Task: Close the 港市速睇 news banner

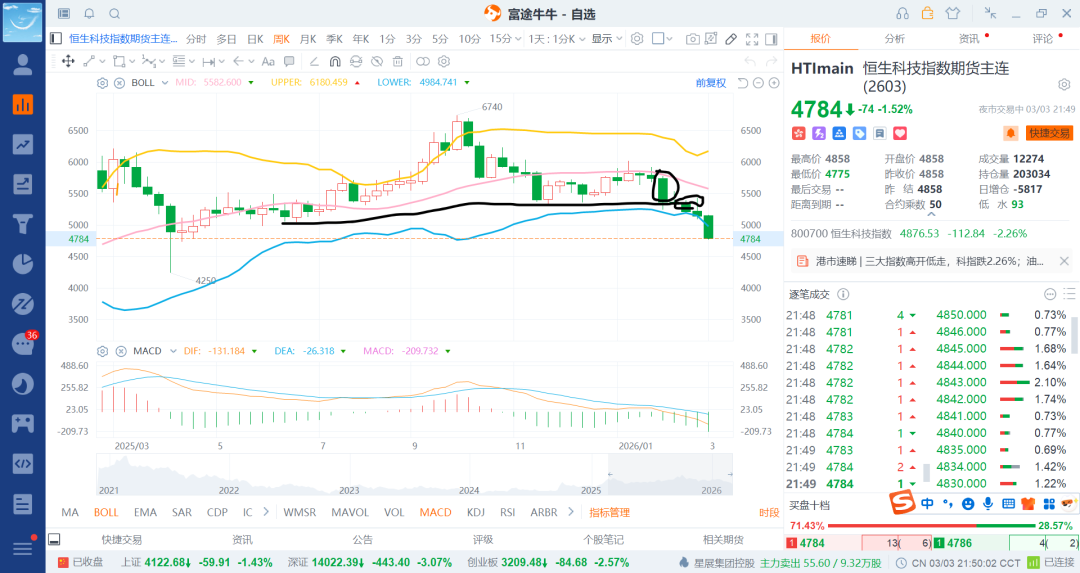Action: click(1063, 261)
